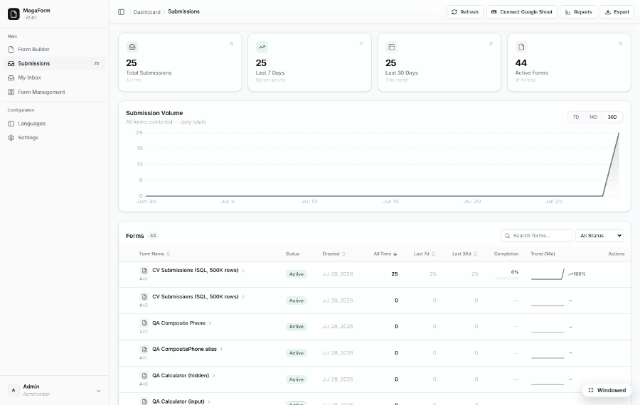Open the Reports button

(x=578, y=12)
